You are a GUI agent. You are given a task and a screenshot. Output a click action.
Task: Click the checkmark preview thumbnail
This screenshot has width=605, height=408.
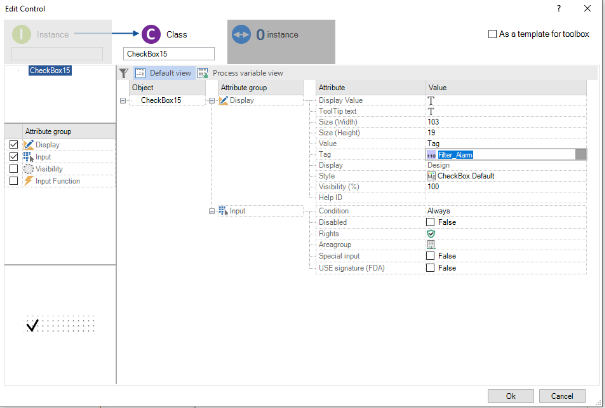pyautogui.click(x=32, y=325)
